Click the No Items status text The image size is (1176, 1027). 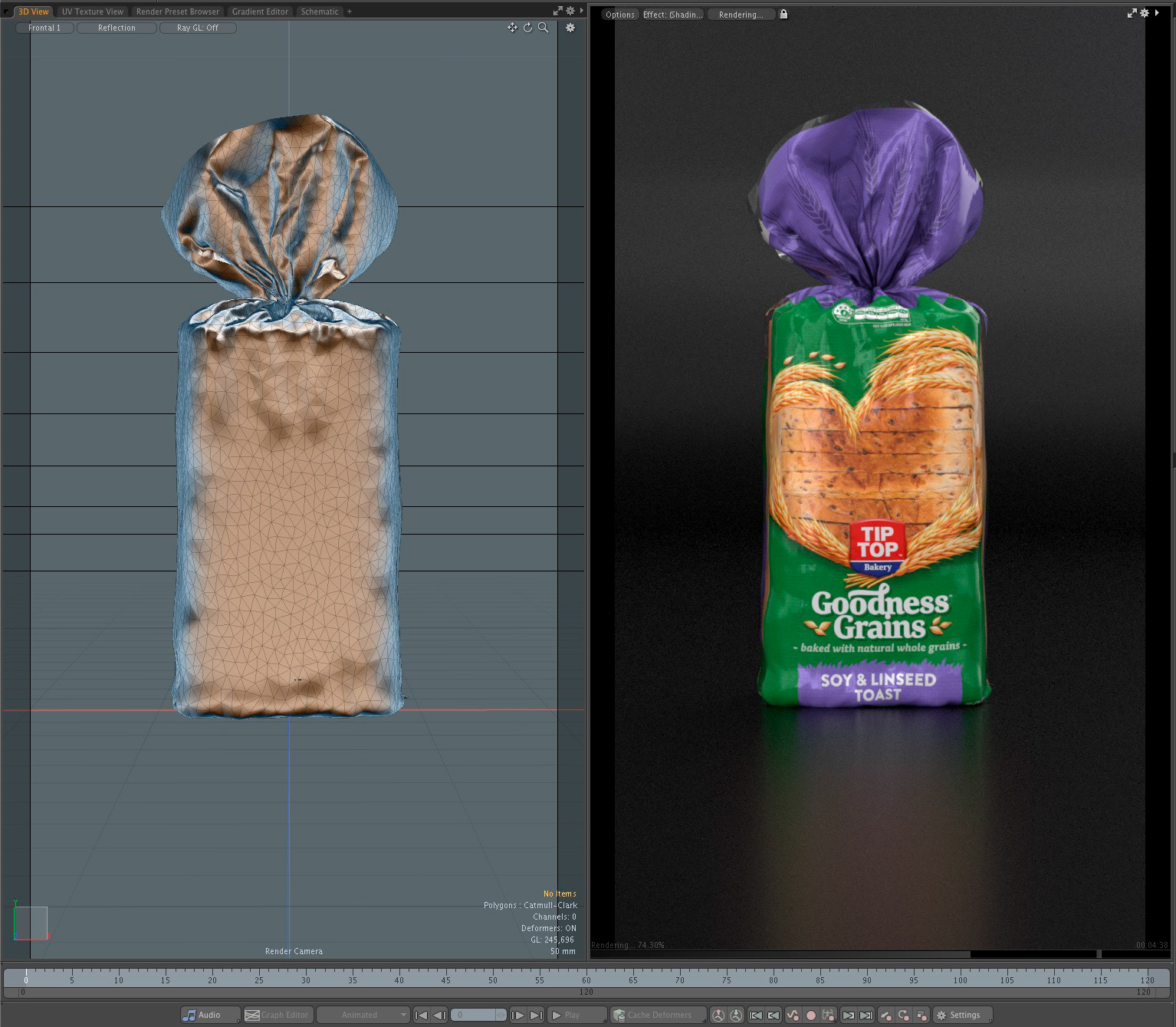[x=560, y=894]
